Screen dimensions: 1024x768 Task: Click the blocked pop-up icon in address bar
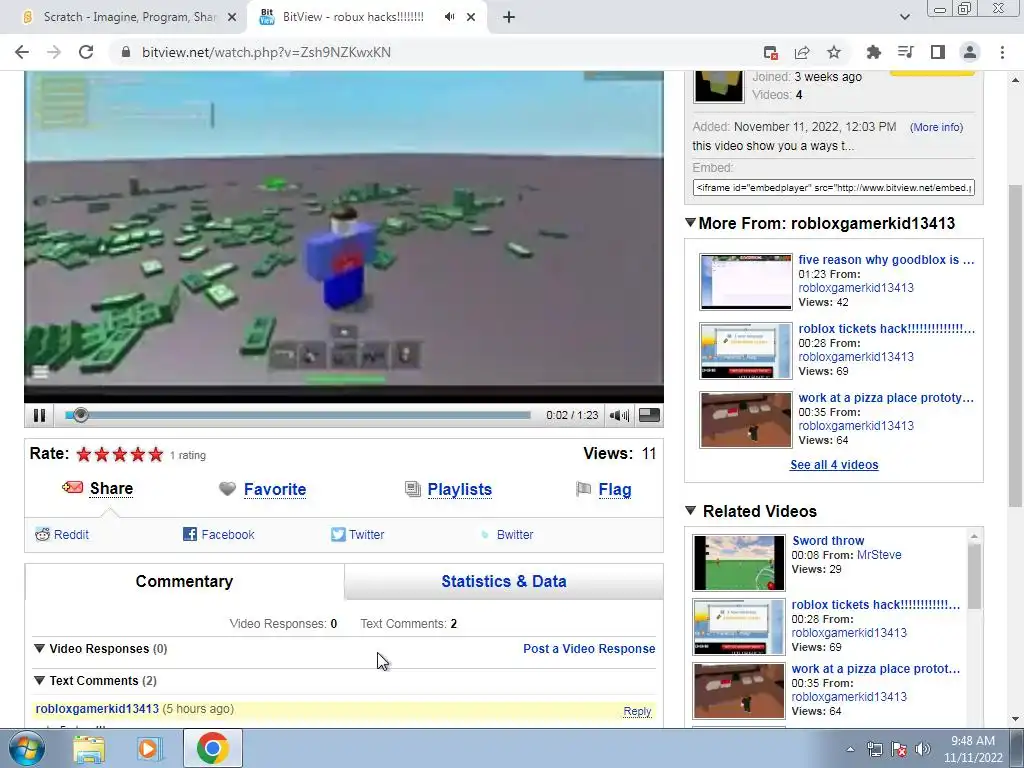[771, 52]
